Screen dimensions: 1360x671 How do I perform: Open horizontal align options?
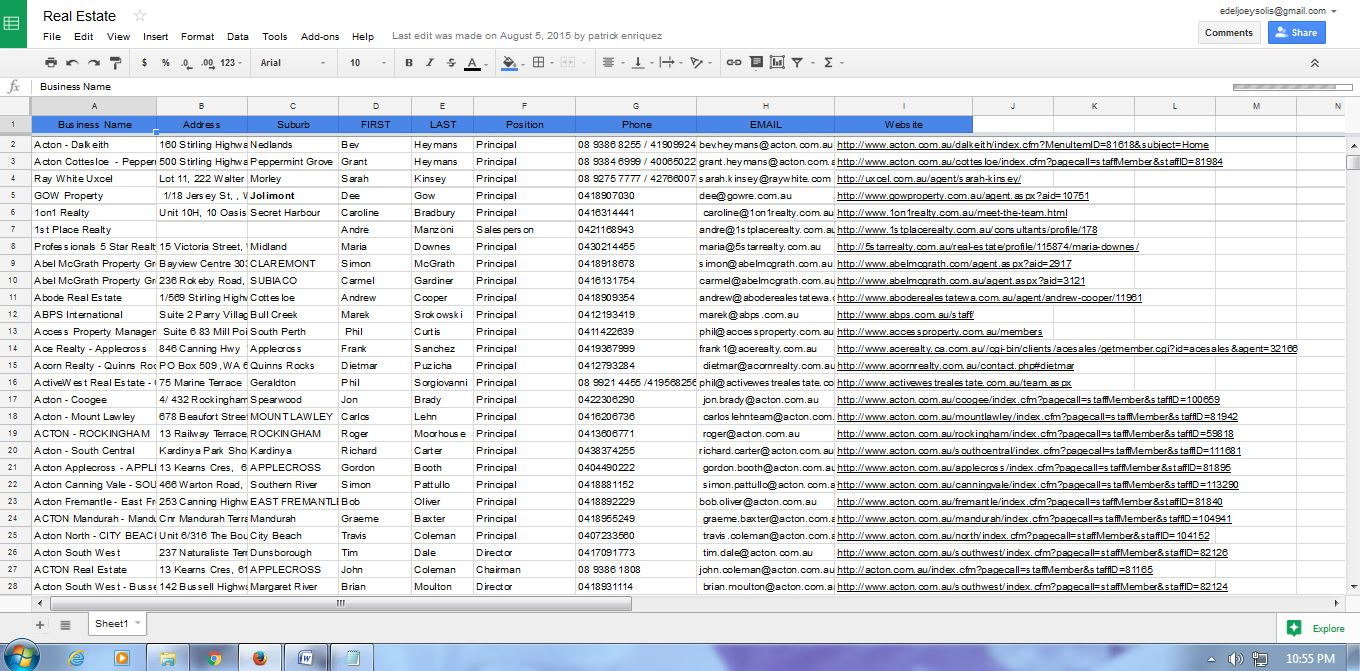610,62
